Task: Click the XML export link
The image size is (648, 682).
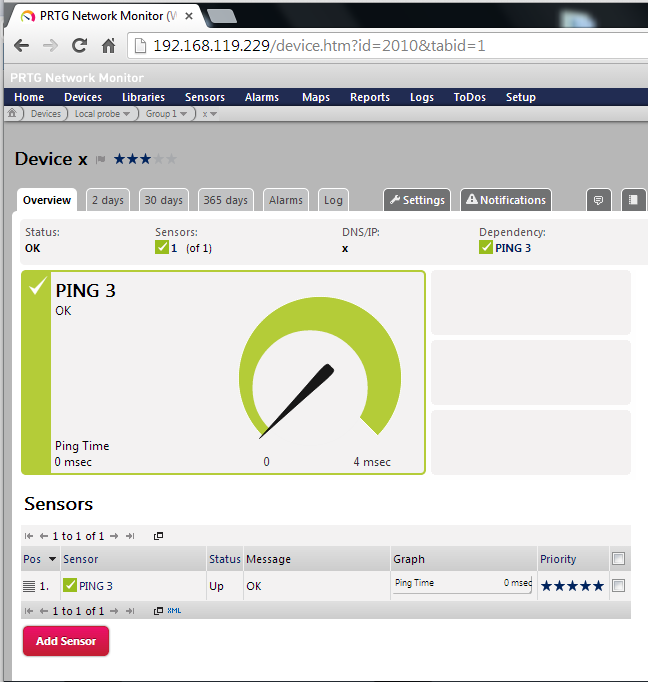Action: click(174, 611)
